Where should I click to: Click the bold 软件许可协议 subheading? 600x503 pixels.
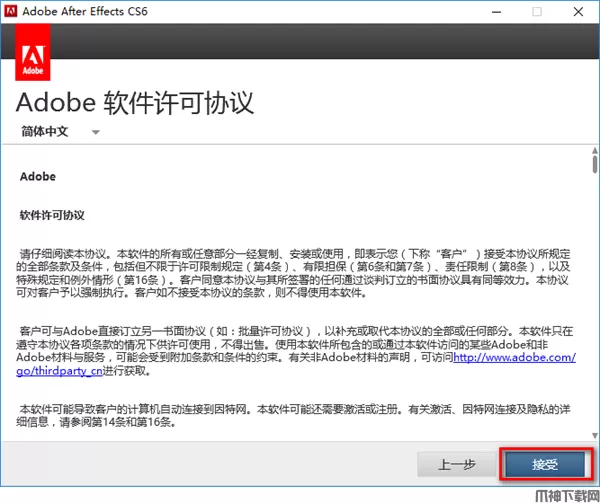click(x=53, y=215)
